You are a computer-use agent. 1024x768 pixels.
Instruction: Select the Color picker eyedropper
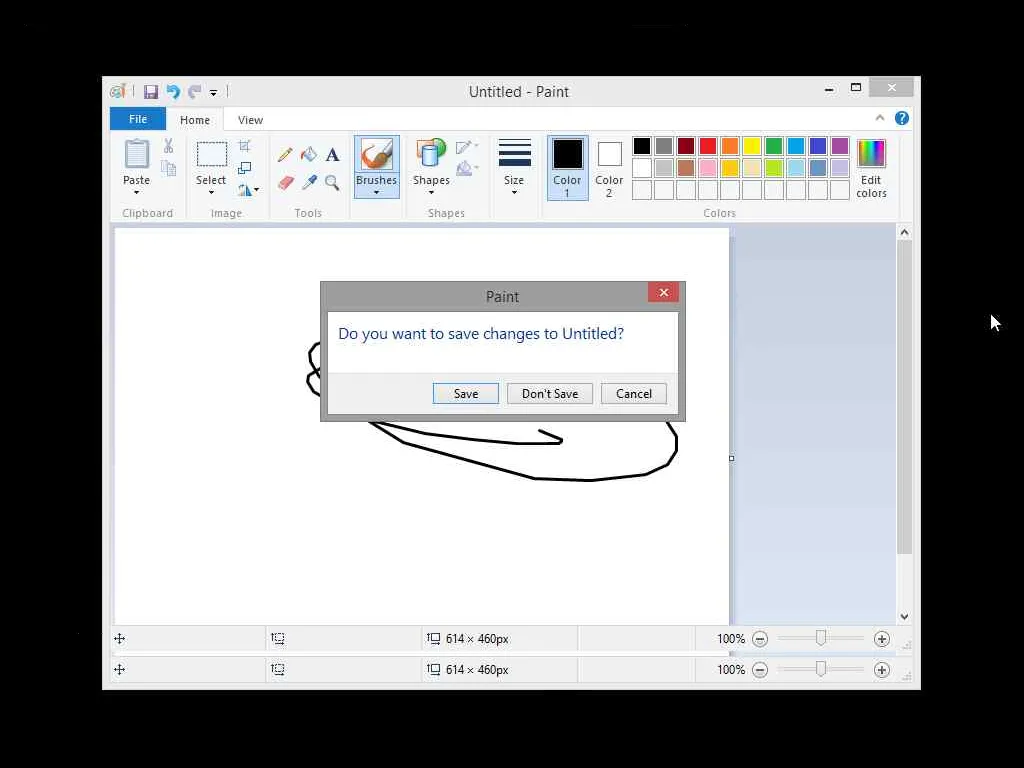[x=309, y=182]
